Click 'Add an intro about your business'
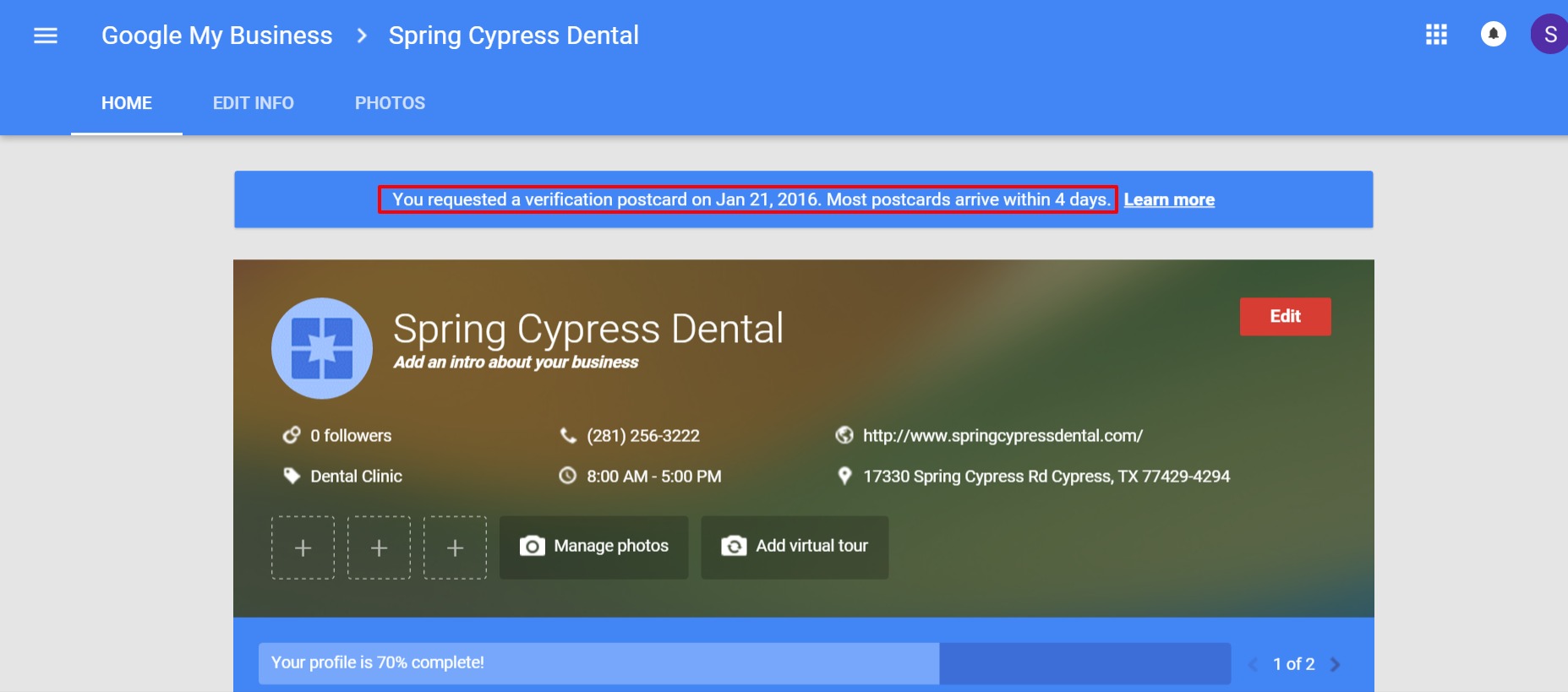 (516, 362)
